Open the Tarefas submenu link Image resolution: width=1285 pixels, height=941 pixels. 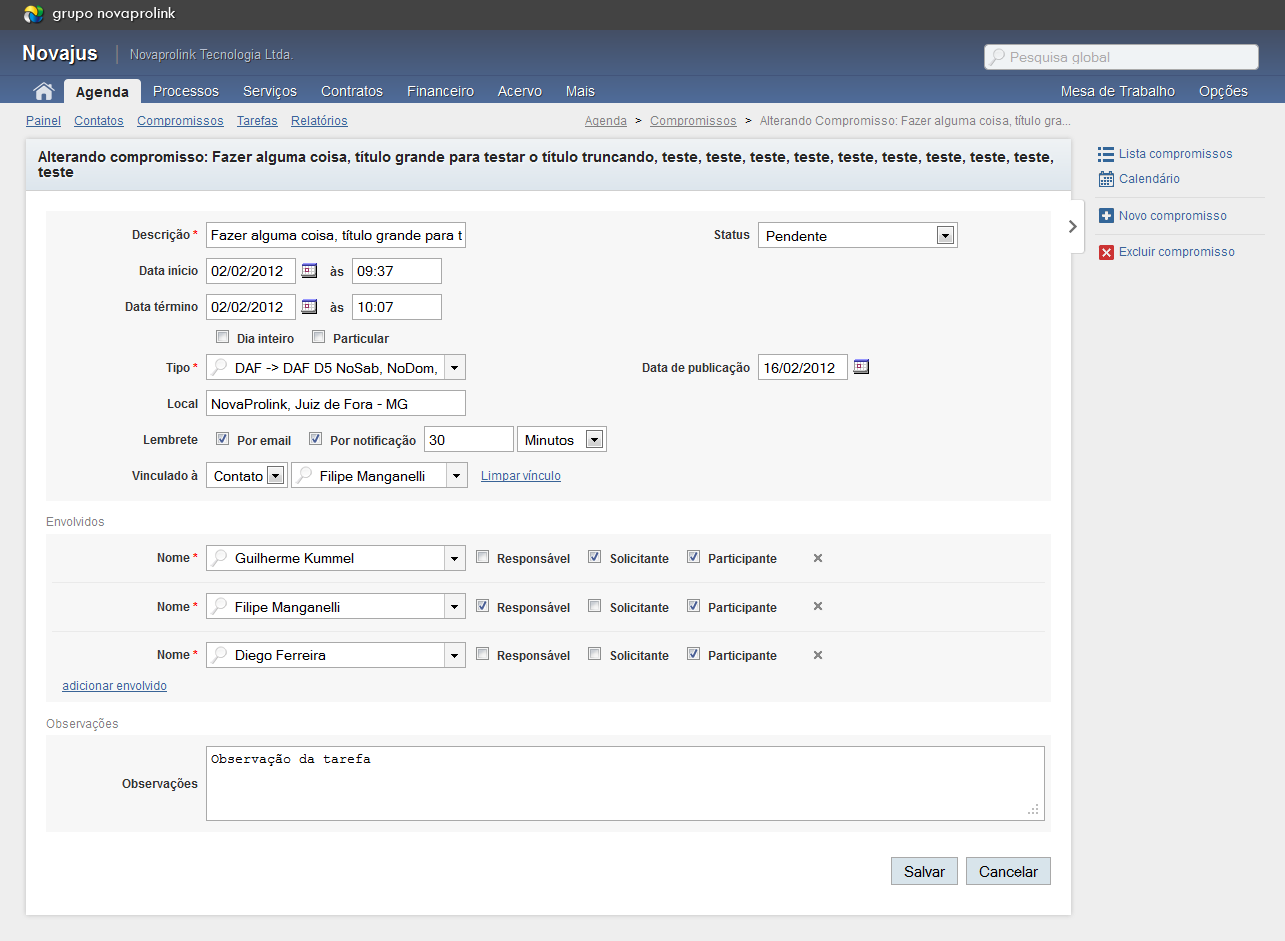(x=257, y=121)
